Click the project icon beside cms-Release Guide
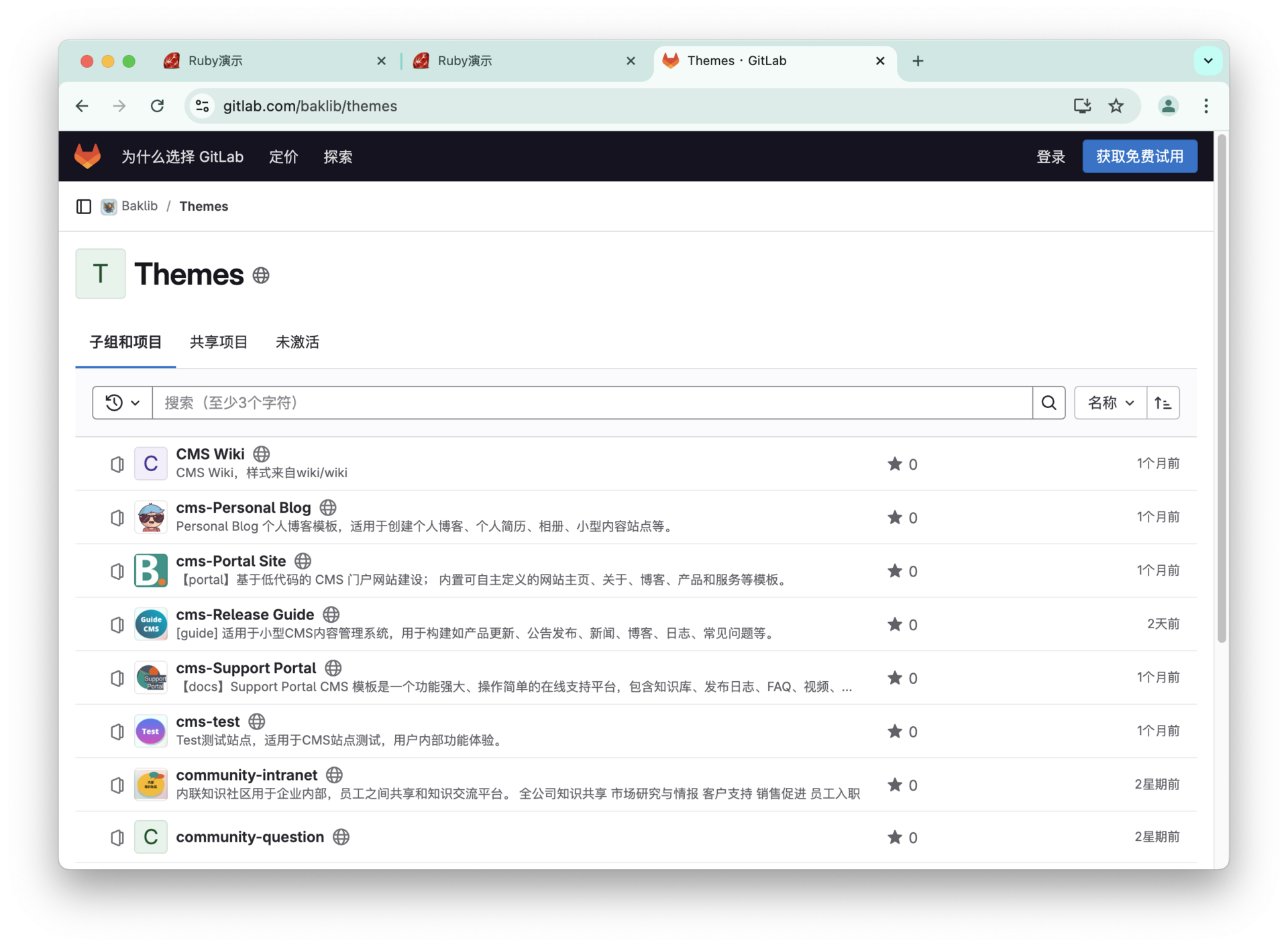The image size is (1288, 947). [117, 625]
